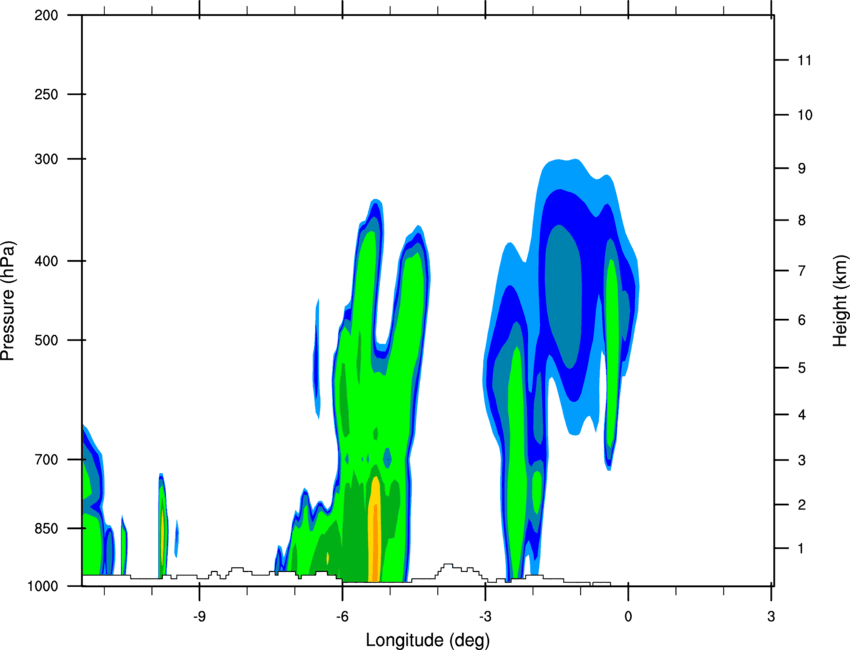Pick the 5 km height label
This screenshot has width=850, height=650.
802,368
